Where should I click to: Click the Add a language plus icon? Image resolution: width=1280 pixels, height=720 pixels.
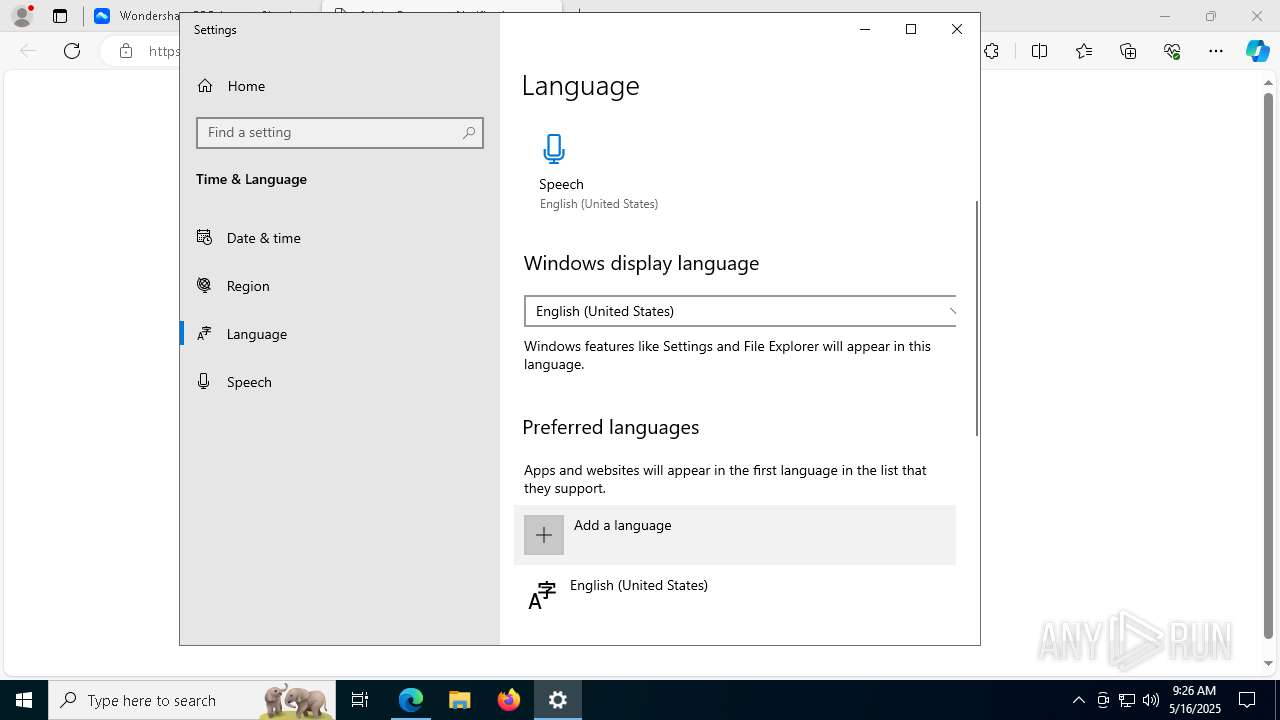544,535
